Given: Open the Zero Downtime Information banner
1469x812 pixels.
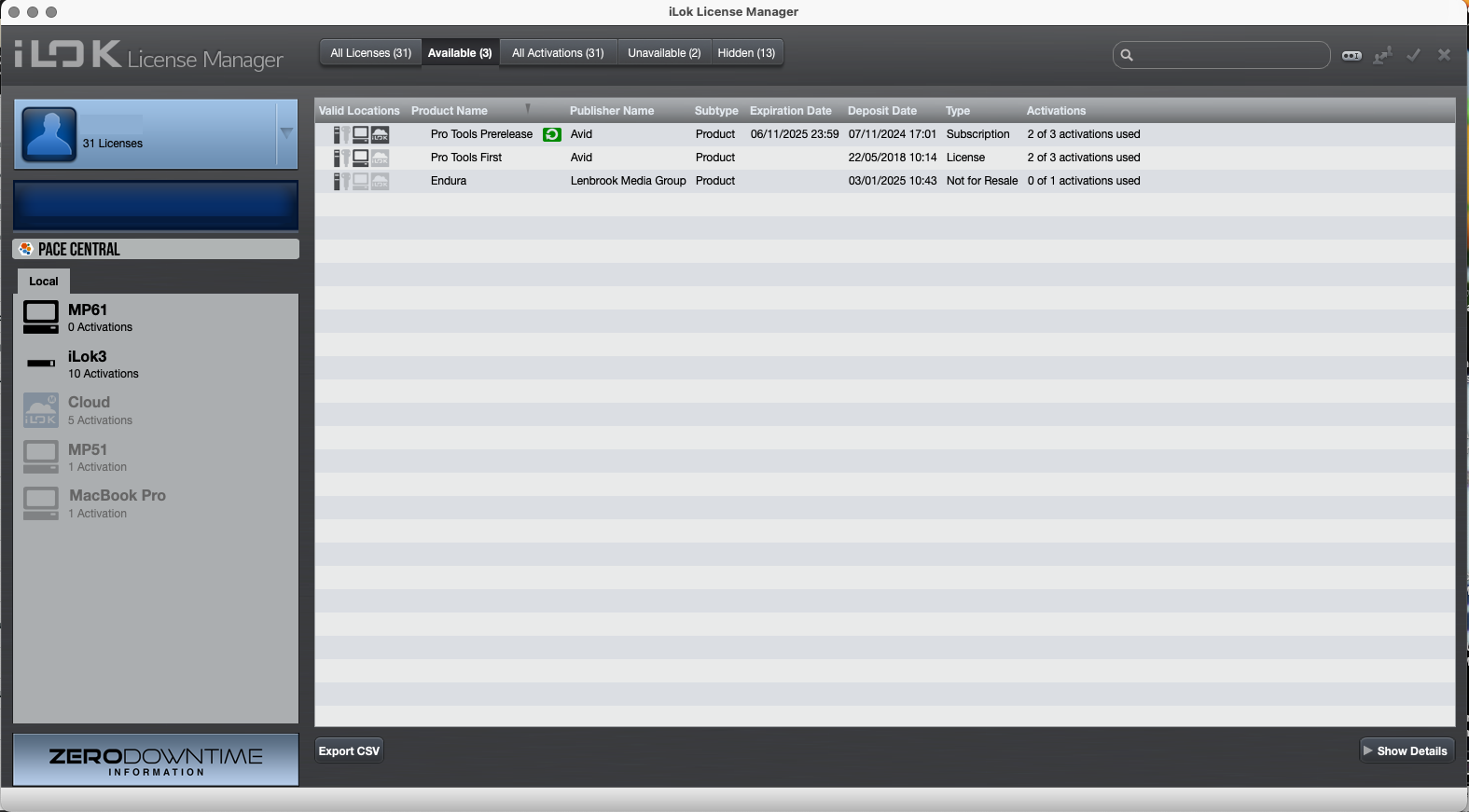Looking at the screenshot, I should (156, 760).
